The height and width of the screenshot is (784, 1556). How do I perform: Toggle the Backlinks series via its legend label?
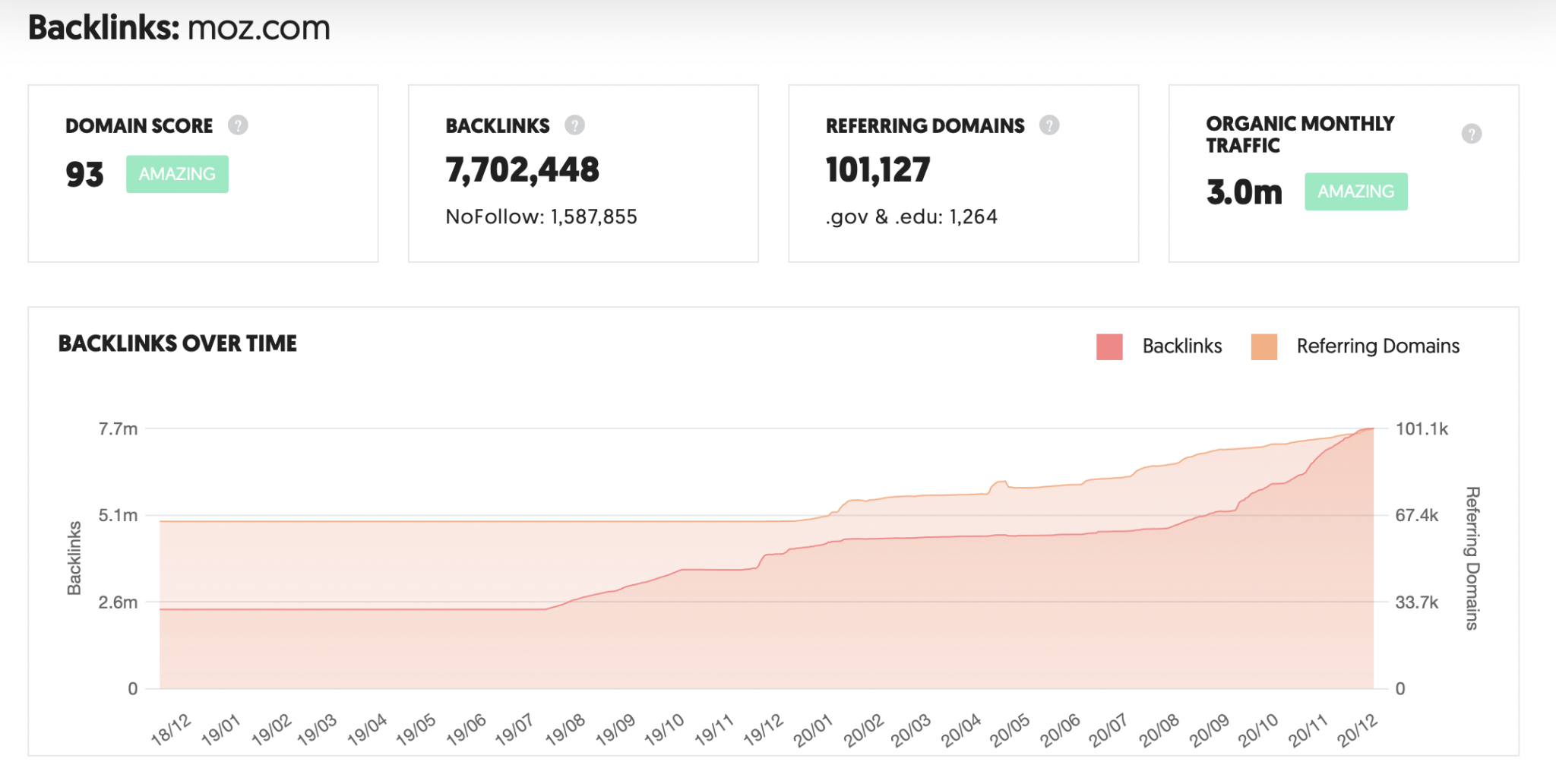click(1181, 346)
